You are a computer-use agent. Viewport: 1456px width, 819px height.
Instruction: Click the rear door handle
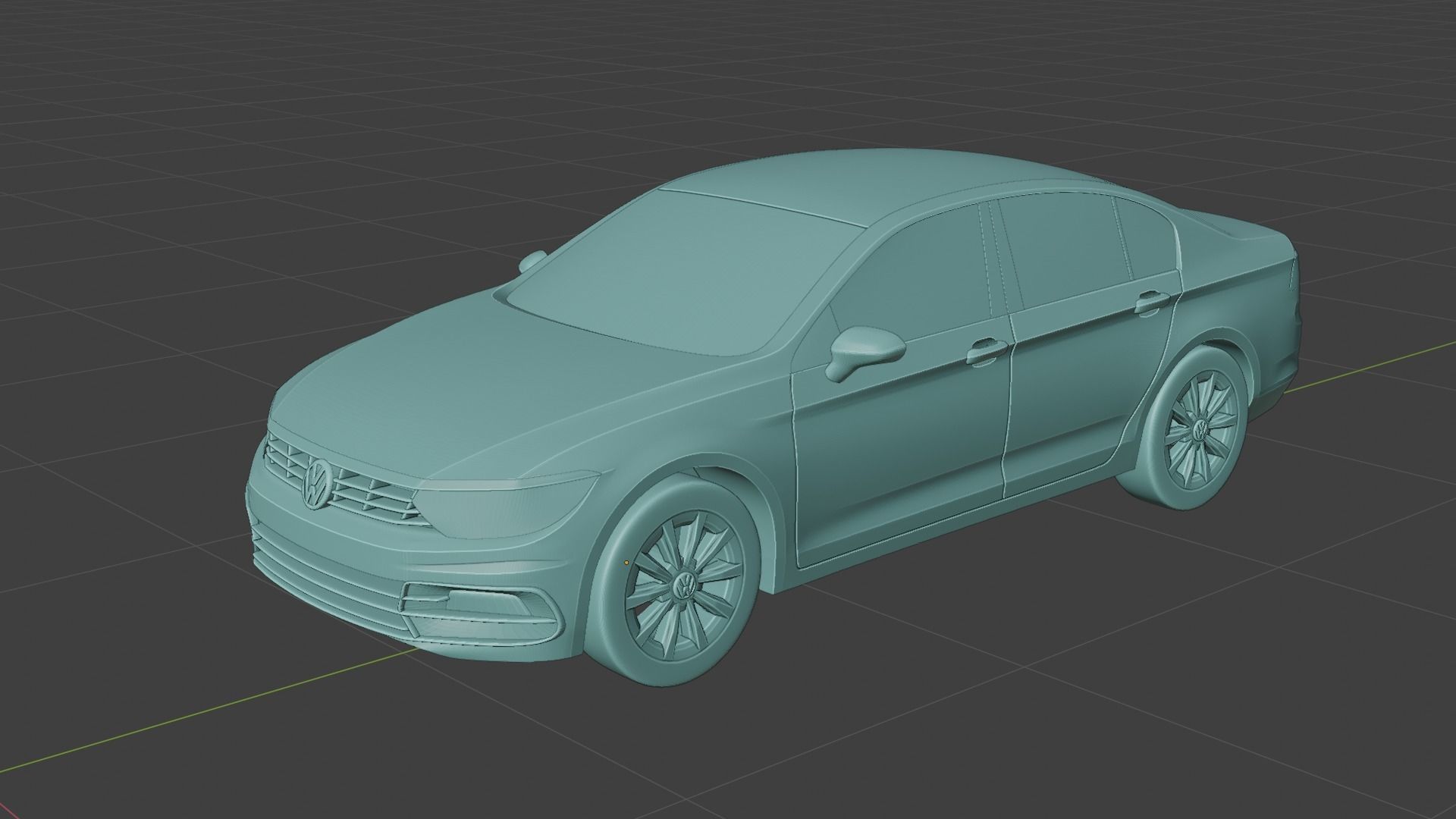pyautogui.click(x=1152, y=302)
